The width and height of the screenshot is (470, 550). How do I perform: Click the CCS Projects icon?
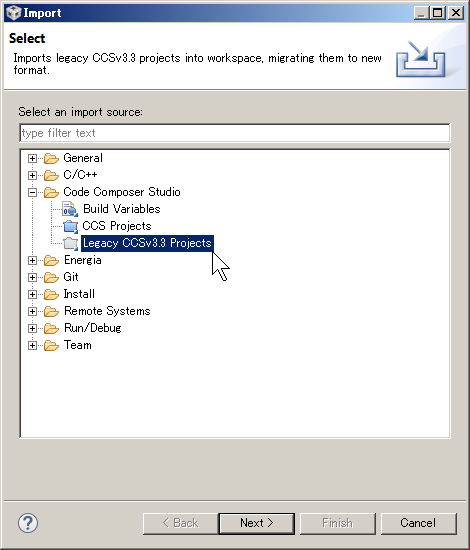point(70,226)
